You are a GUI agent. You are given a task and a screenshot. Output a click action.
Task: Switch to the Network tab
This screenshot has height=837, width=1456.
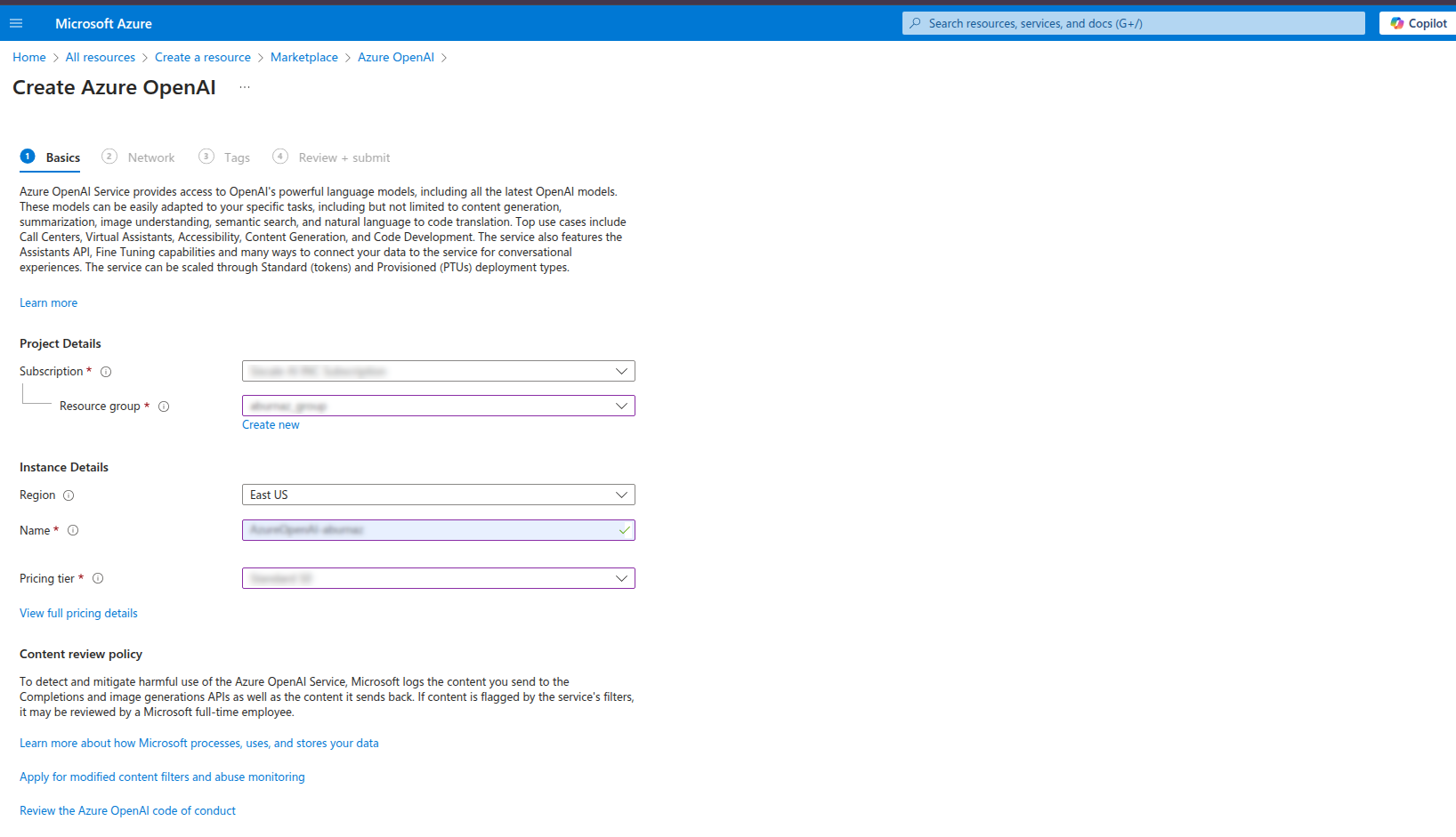151,157
